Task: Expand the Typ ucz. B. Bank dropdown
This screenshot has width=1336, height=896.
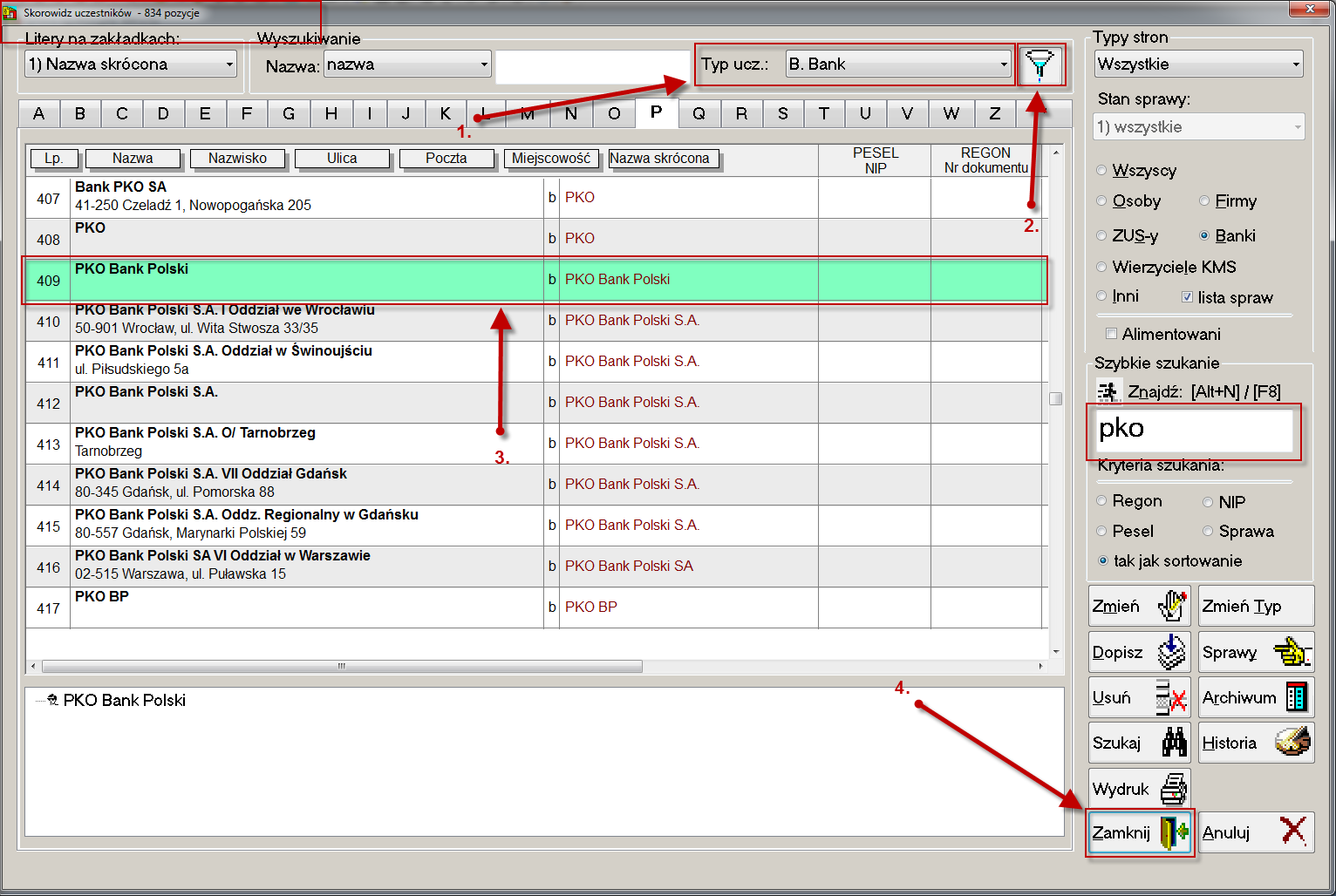Action: click(897, 64)
